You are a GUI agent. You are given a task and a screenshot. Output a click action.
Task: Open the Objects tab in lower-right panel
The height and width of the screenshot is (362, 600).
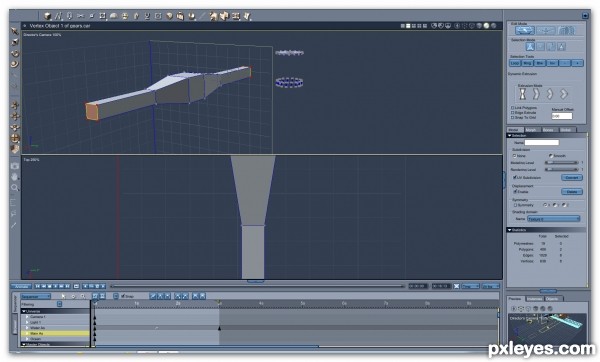click(x=553, y=299)
